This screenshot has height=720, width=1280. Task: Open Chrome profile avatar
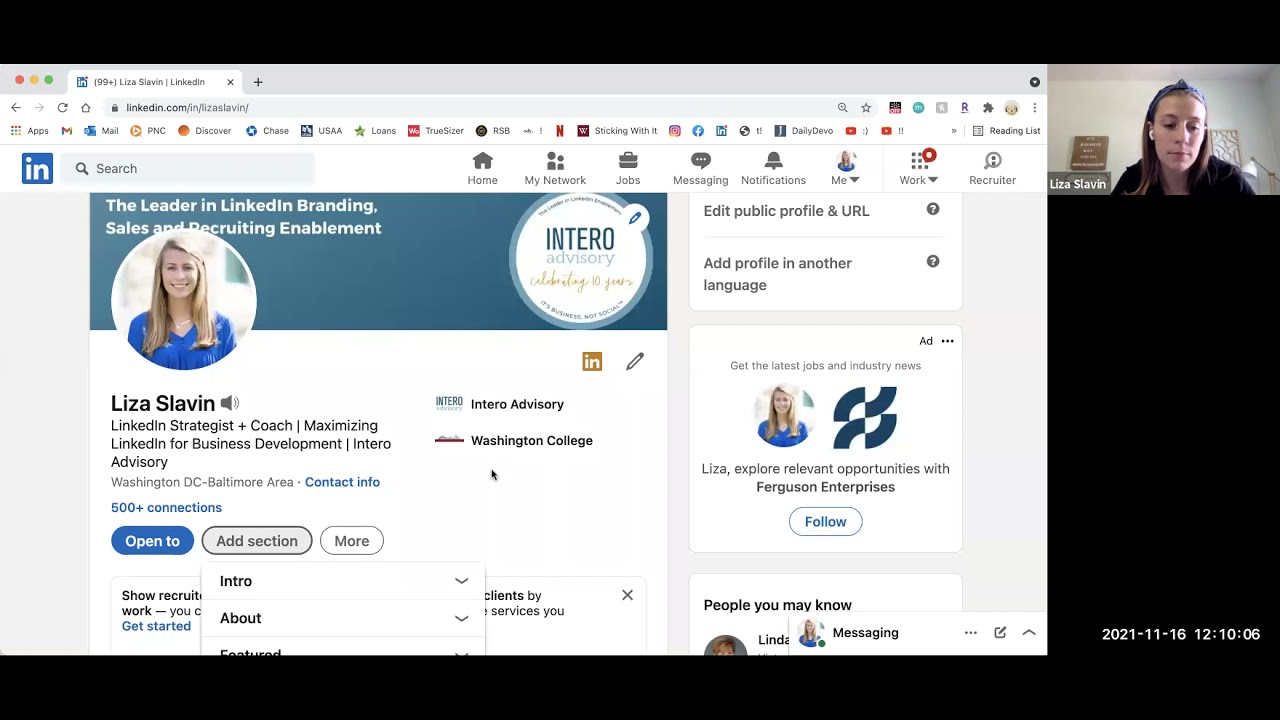[x=1011, y=107]
